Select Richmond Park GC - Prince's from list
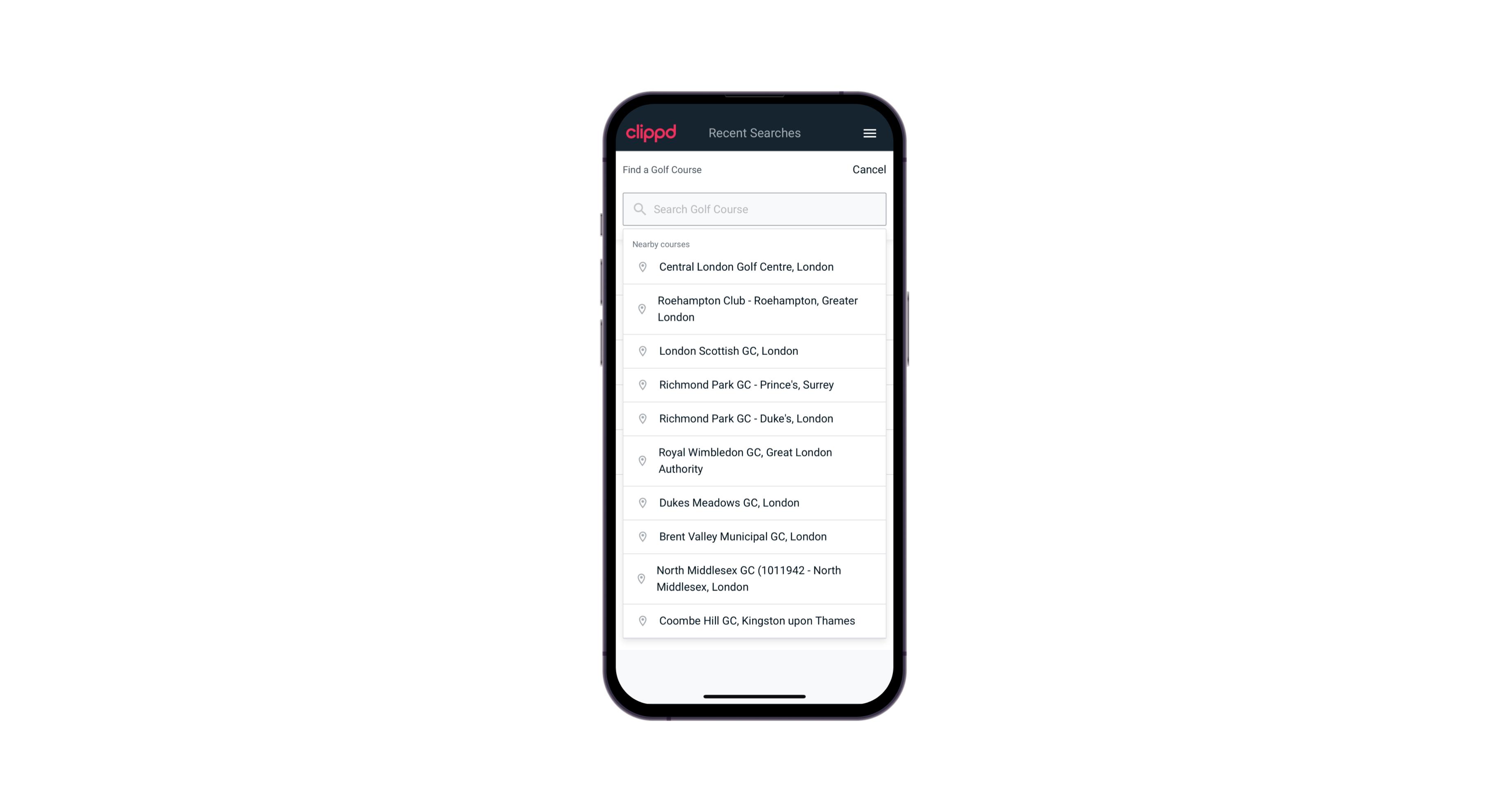This screenshot has width=1510, height=812. click(754, 385)
